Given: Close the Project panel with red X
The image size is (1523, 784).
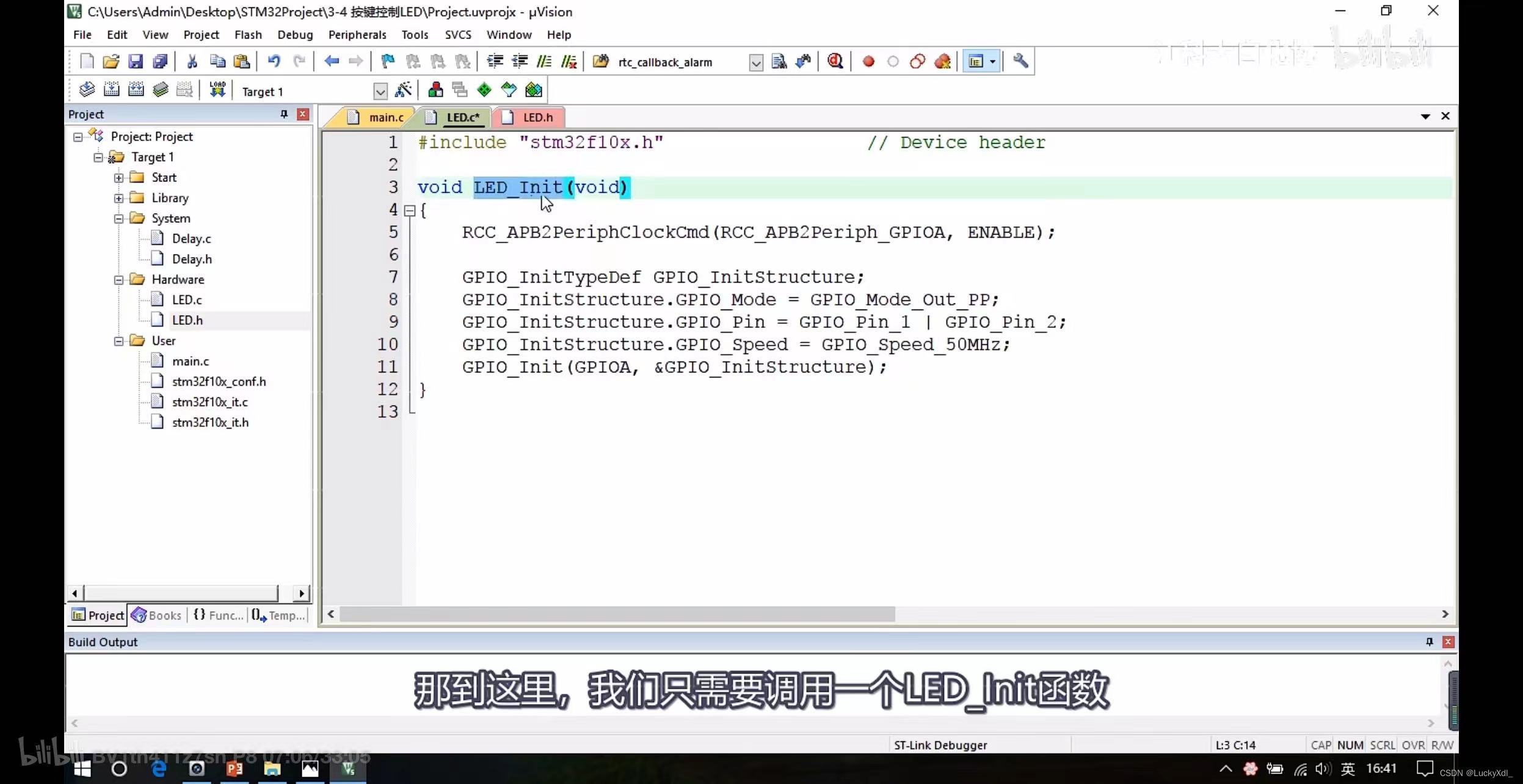Looking at the screenshot, I should pos(303,114).
